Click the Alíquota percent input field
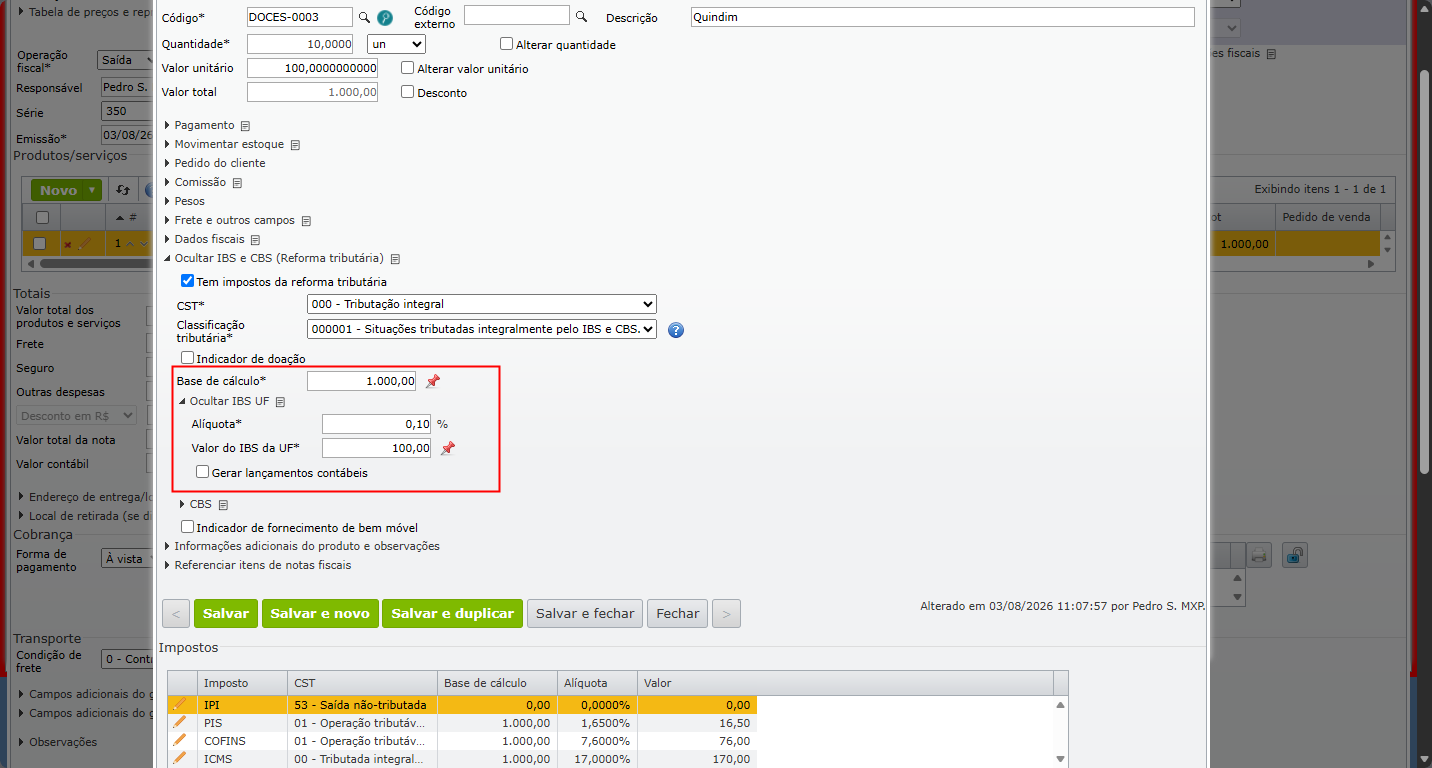The width and height of the screenshot is (1432, 768). 376,424
